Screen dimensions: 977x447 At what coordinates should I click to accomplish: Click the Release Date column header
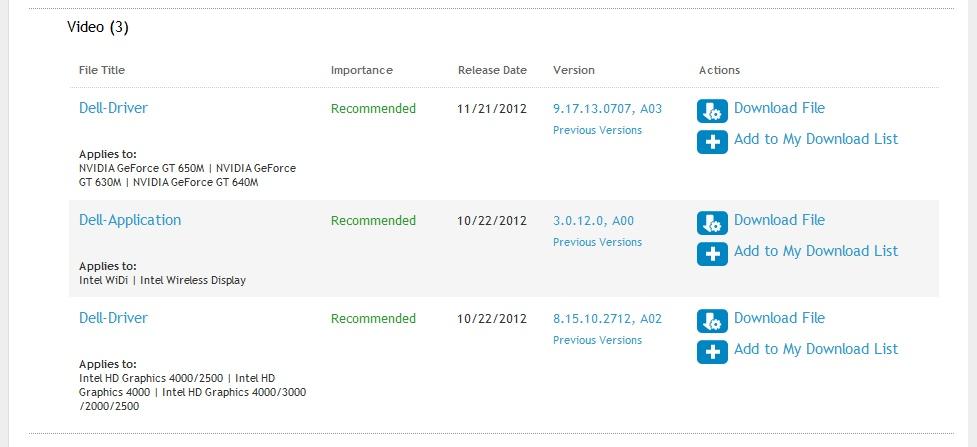[492, 70]
